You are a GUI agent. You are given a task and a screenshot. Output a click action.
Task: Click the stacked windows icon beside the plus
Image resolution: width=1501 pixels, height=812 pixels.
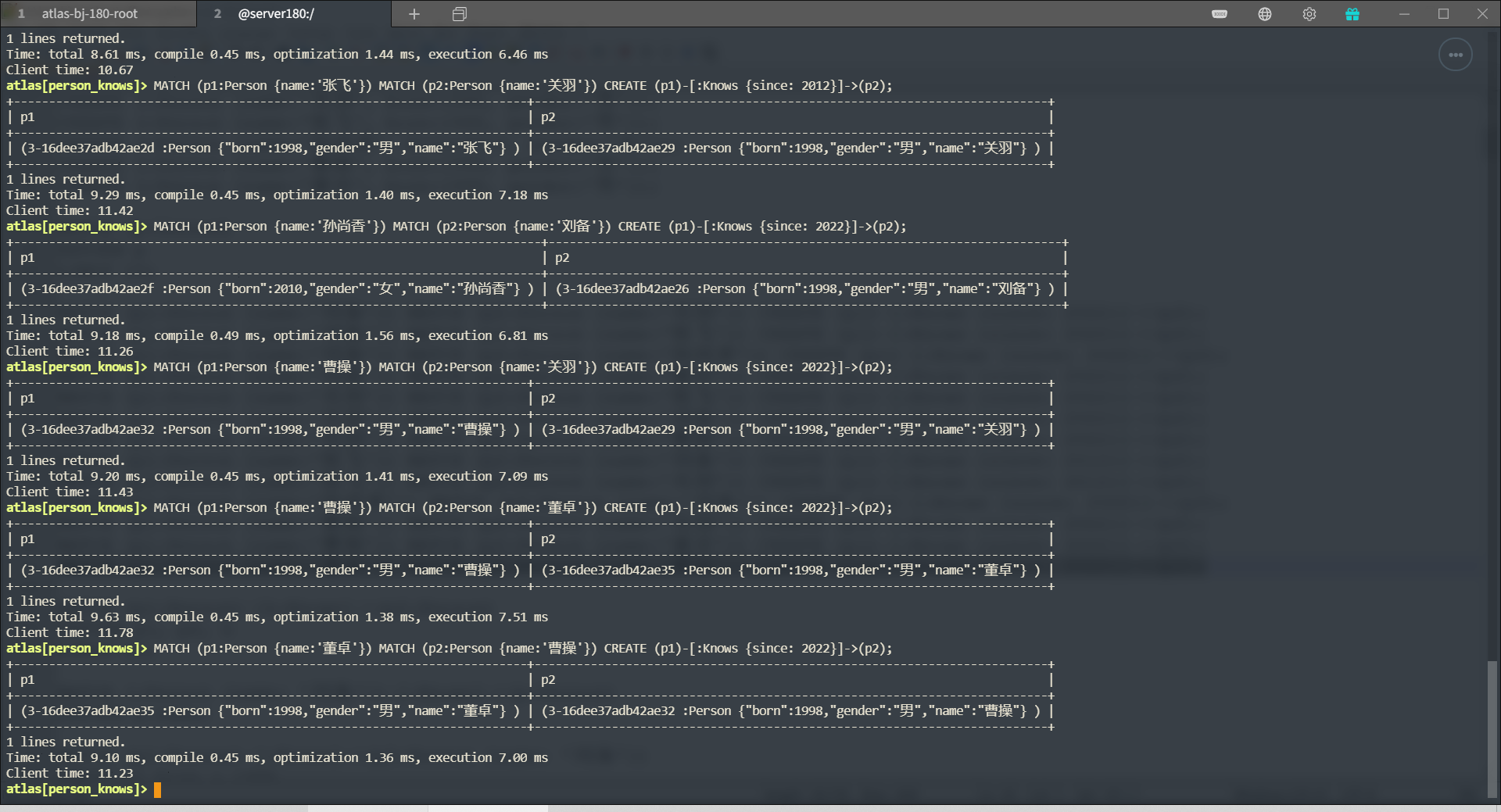point(460,14)
